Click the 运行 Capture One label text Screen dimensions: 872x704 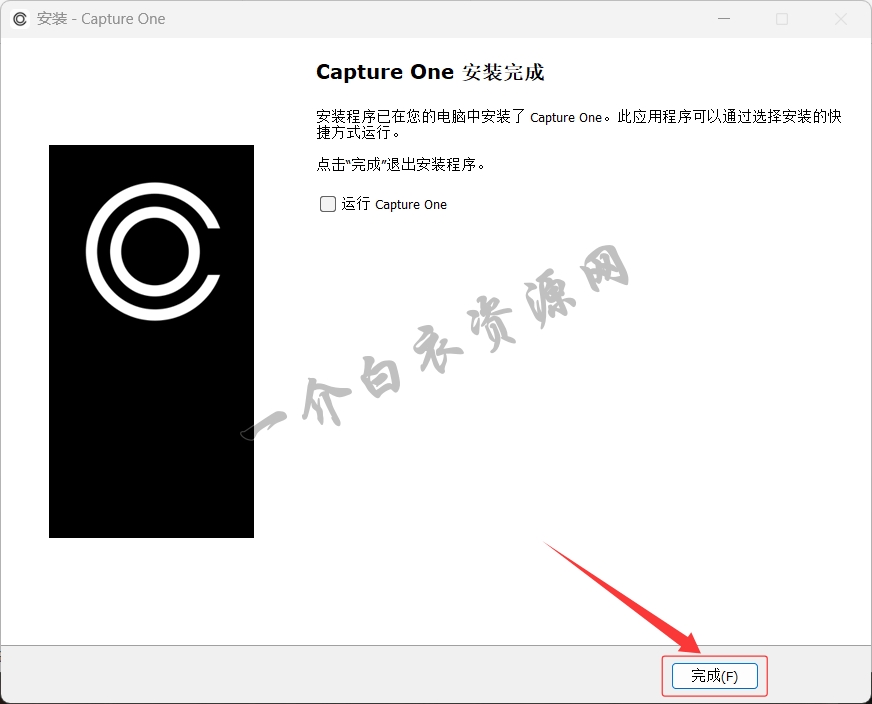click(394, 204)
